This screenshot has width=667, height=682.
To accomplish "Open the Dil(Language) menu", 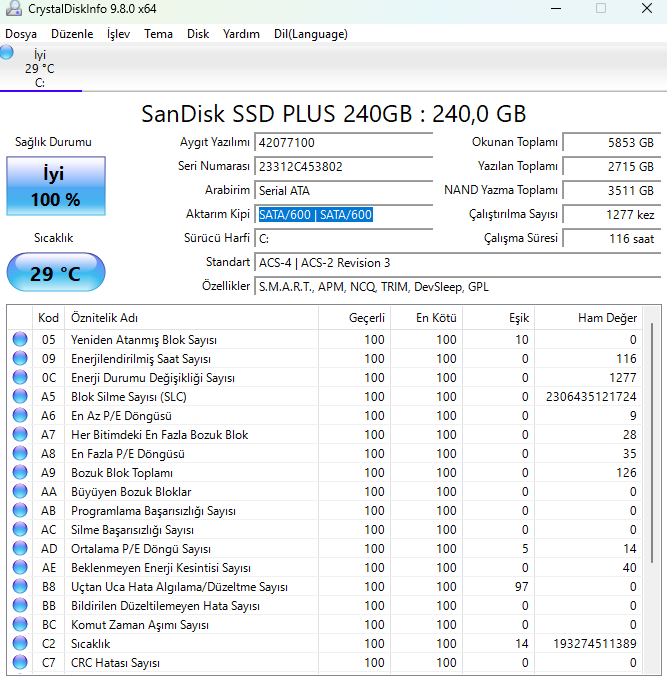I will point(310,34).
